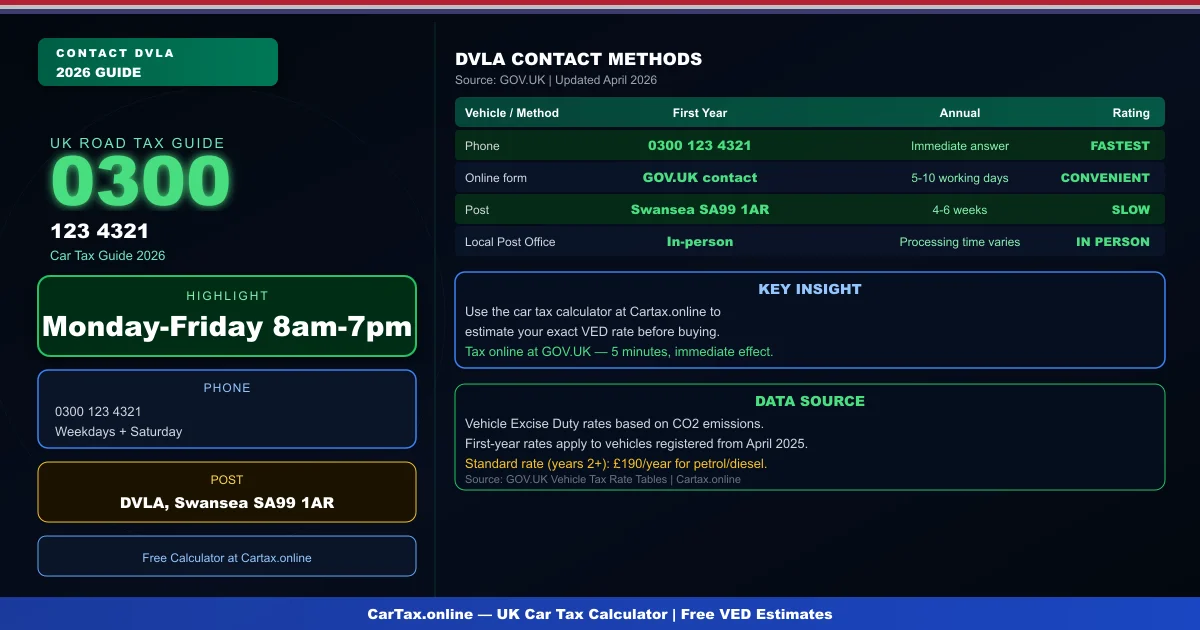This screenshot has width=1200, height=630.
Task: Switch to the First Year column header
Action: [x=700, y=112]
